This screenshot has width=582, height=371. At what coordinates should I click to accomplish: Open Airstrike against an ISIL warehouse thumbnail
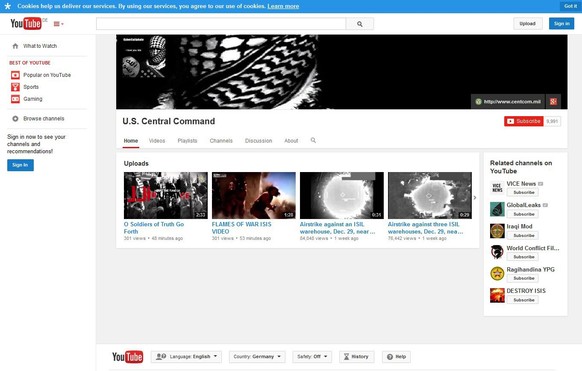(x=342, y=195)
